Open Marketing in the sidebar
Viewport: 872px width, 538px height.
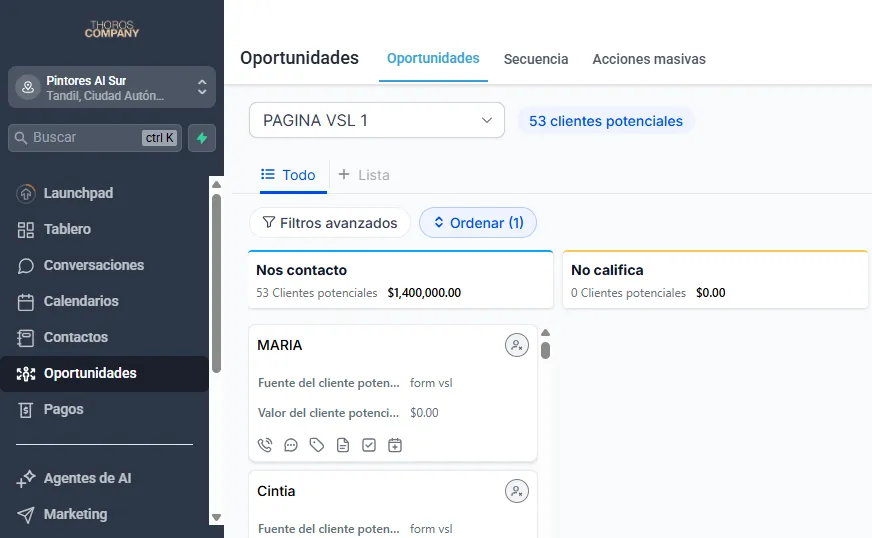pos(104,514)
